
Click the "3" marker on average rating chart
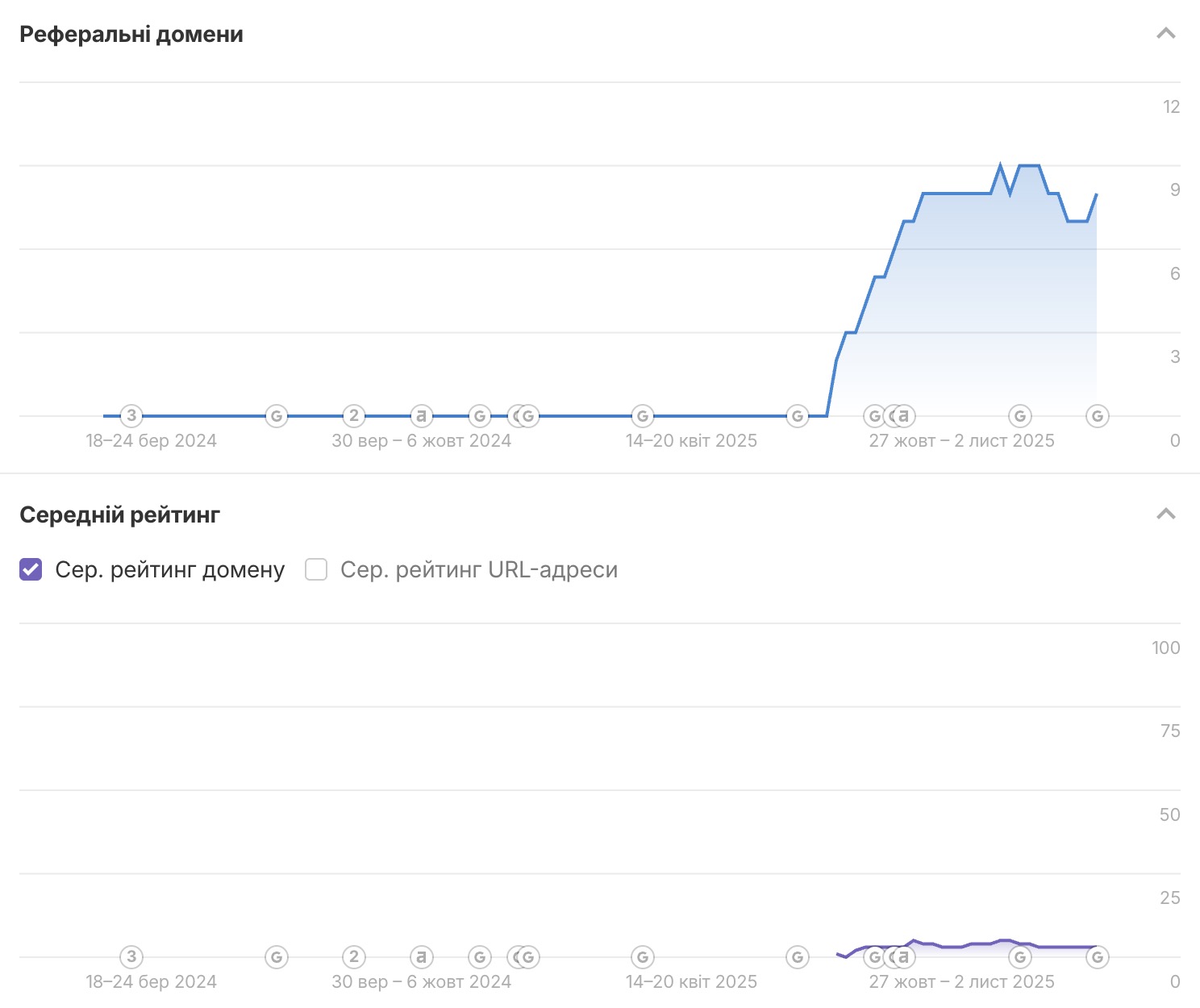(131, 957)
